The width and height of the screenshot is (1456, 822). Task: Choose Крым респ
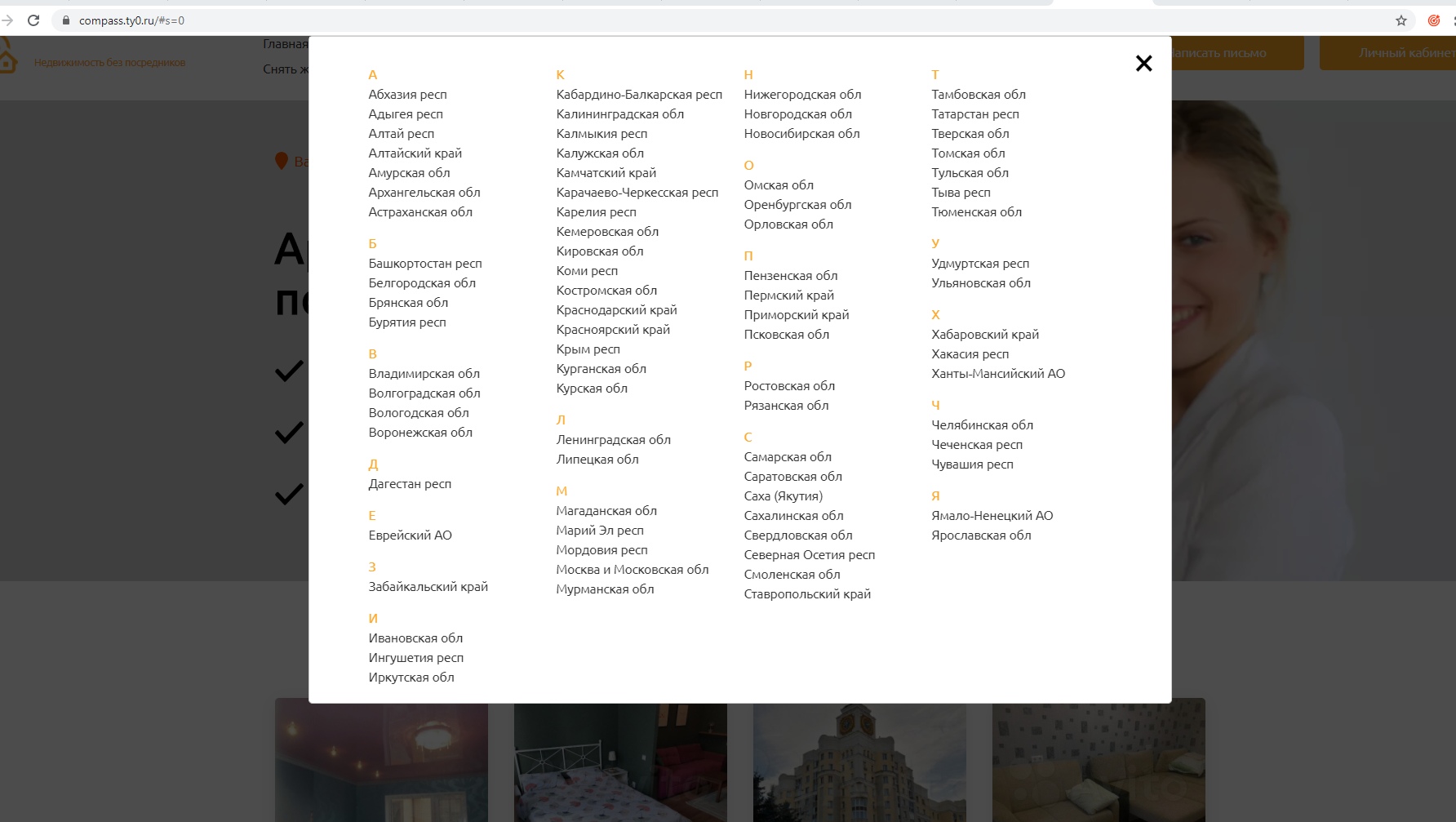[x=588, y=349]
